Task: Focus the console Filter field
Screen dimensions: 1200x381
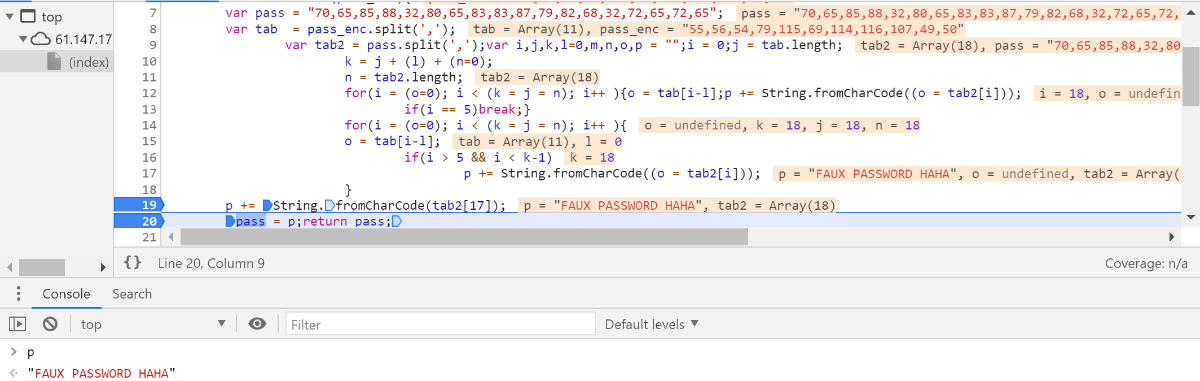Action: 440,324
